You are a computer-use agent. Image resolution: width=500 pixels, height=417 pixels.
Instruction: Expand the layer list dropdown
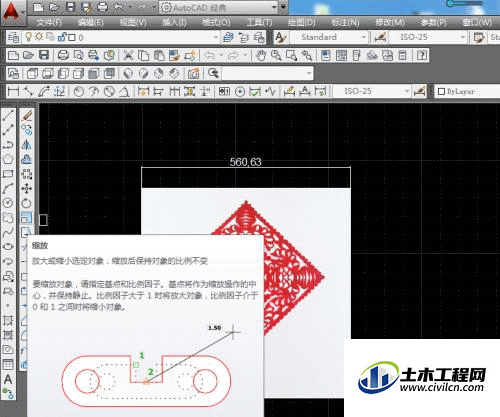216,37
